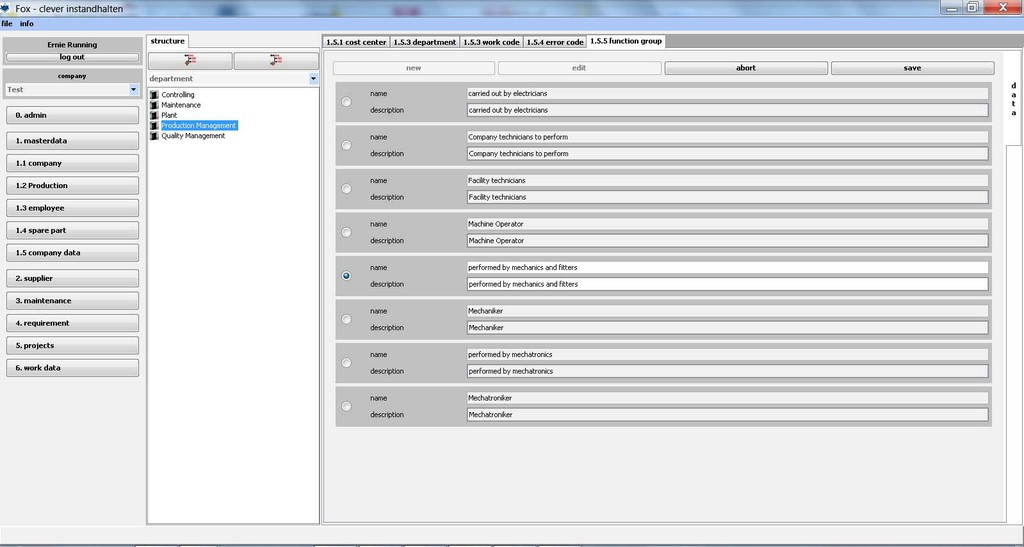Open the 1.5 company data section

pyautogui.click(x=72, y=253)
